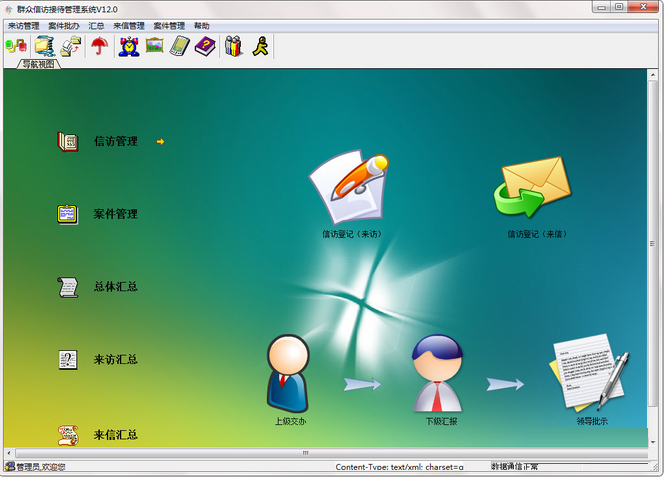Click the group of people toolbar icon
Image resolution: width=664 pixels, height=478 pixels.
coord(233,46)
